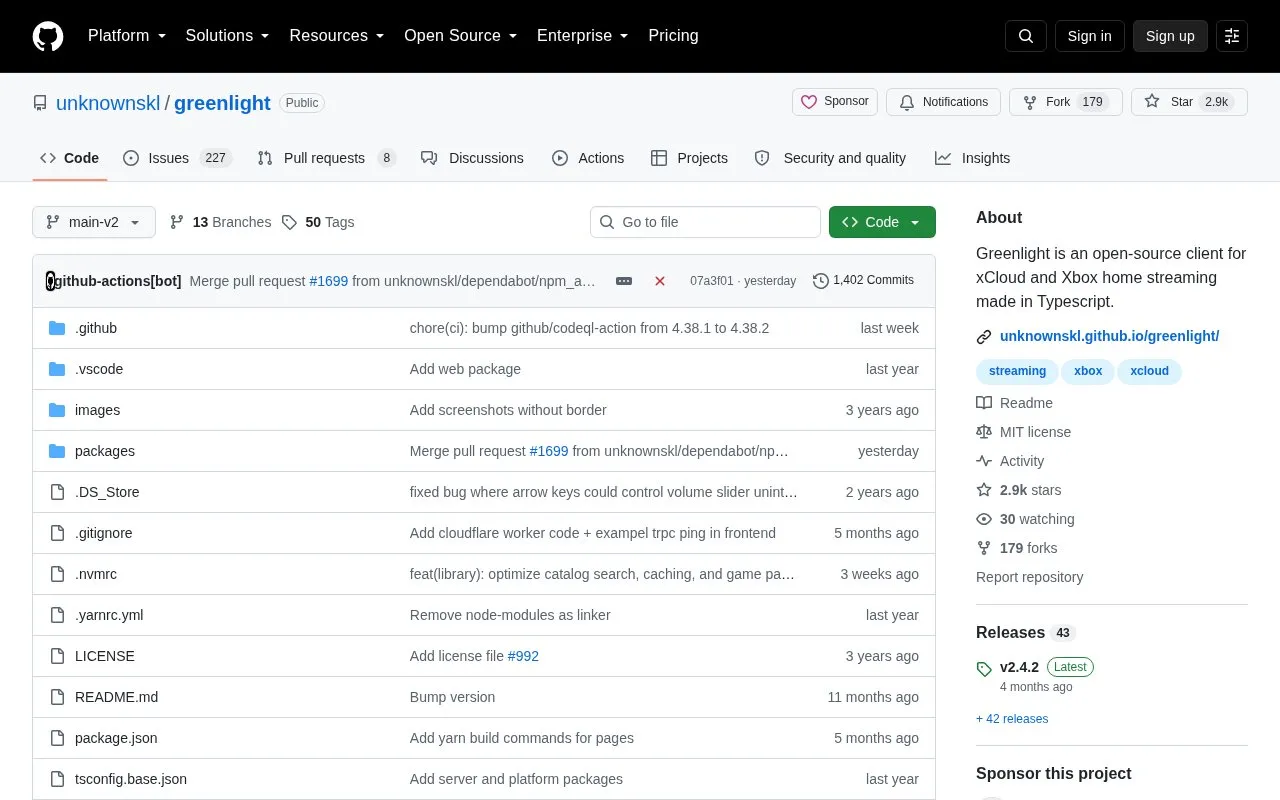Click the Pricing link in header
This screenshot has height=800, width=1280.
click(x=673, y=36)
